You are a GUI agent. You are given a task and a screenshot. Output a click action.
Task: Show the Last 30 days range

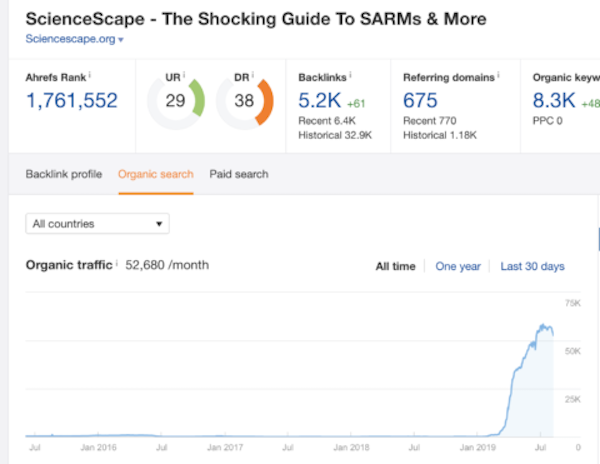tap(532, 266)
